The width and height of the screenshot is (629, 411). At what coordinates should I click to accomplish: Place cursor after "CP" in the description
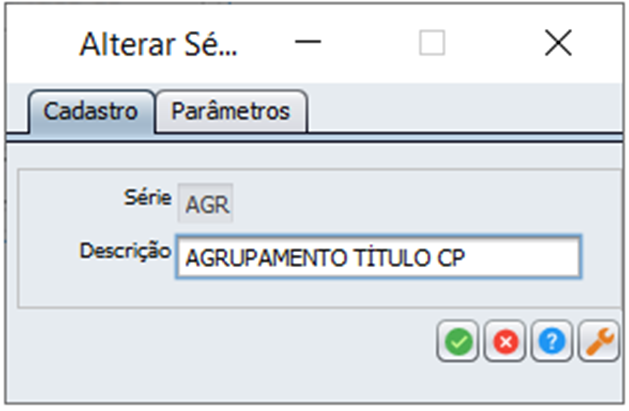pyautogui.click(x=468, y=258)
